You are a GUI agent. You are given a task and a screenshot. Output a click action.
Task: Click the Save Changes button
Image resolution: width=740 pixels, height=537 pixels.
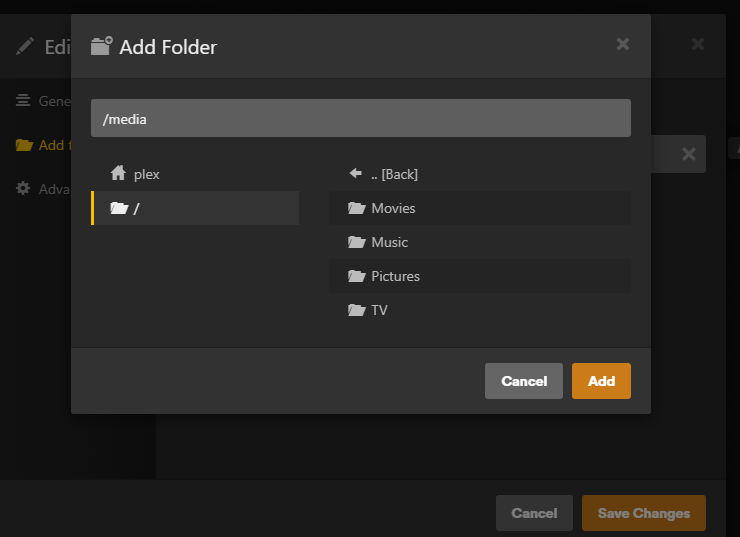point(643,513)
